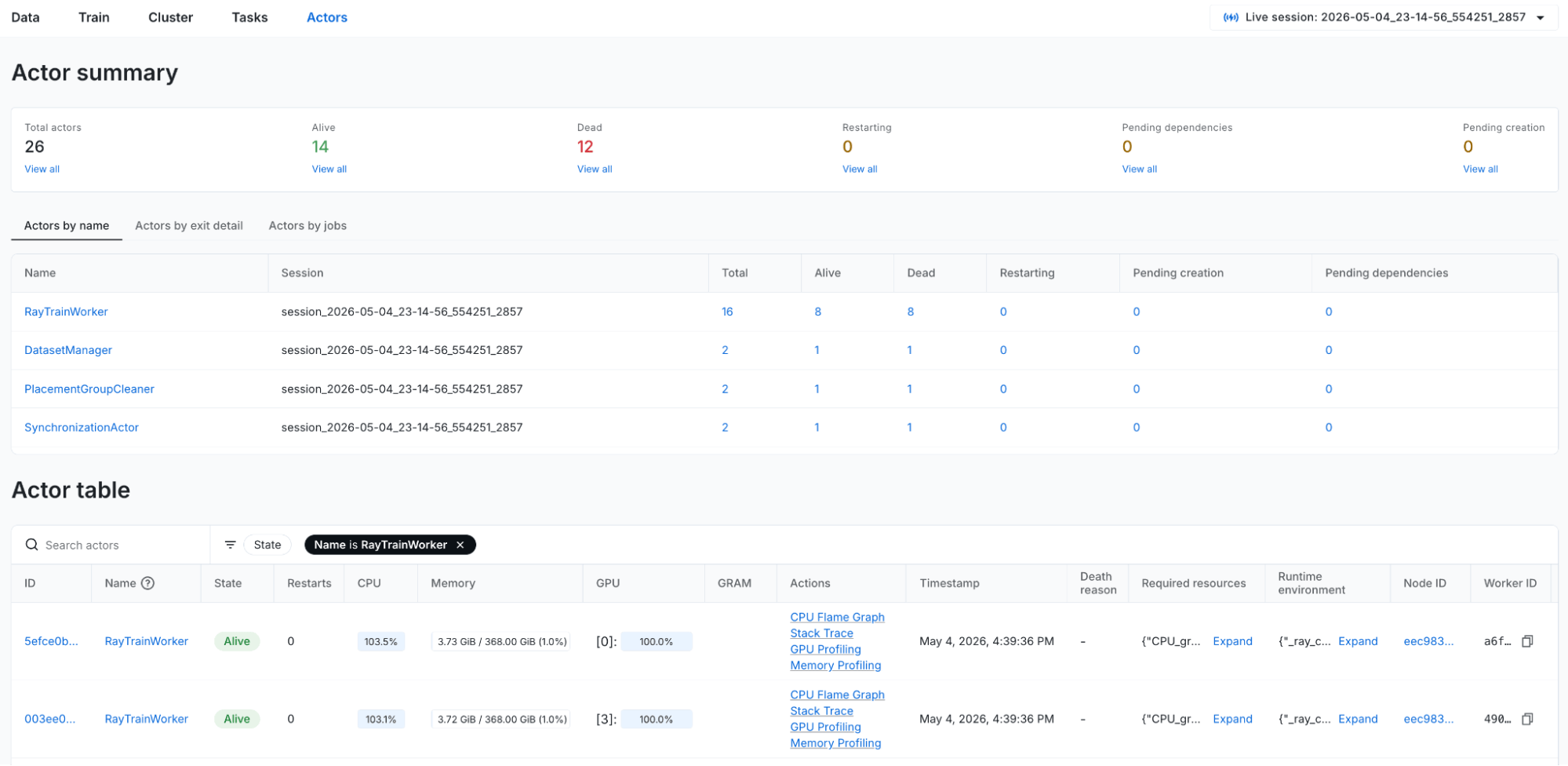Switch to Actors by jobs tab
Screen dimensions: 1568x766
[307, 225]
